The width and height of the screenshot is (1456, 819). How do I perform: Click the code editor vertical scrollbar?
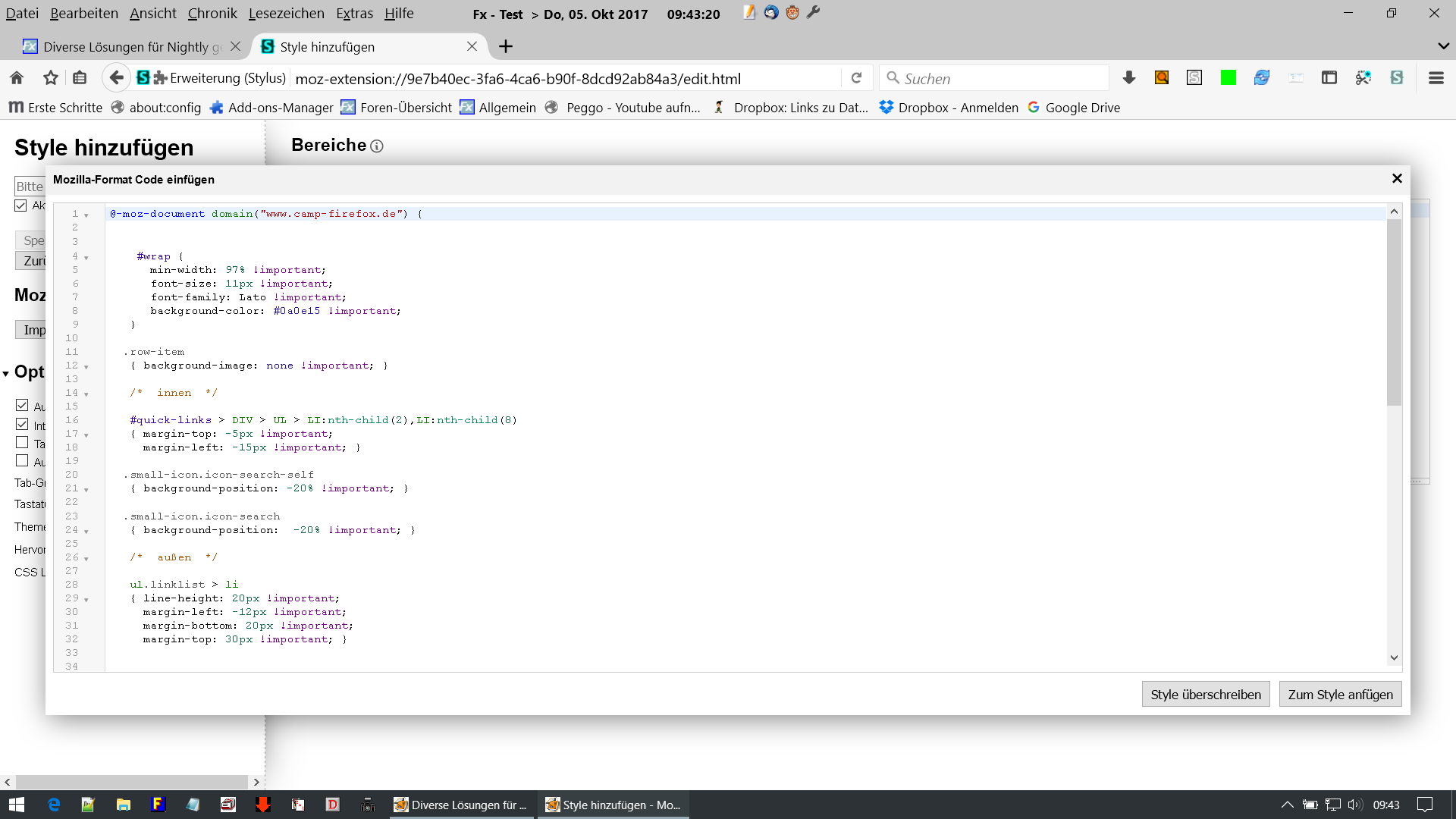[x=1394, y=311]
